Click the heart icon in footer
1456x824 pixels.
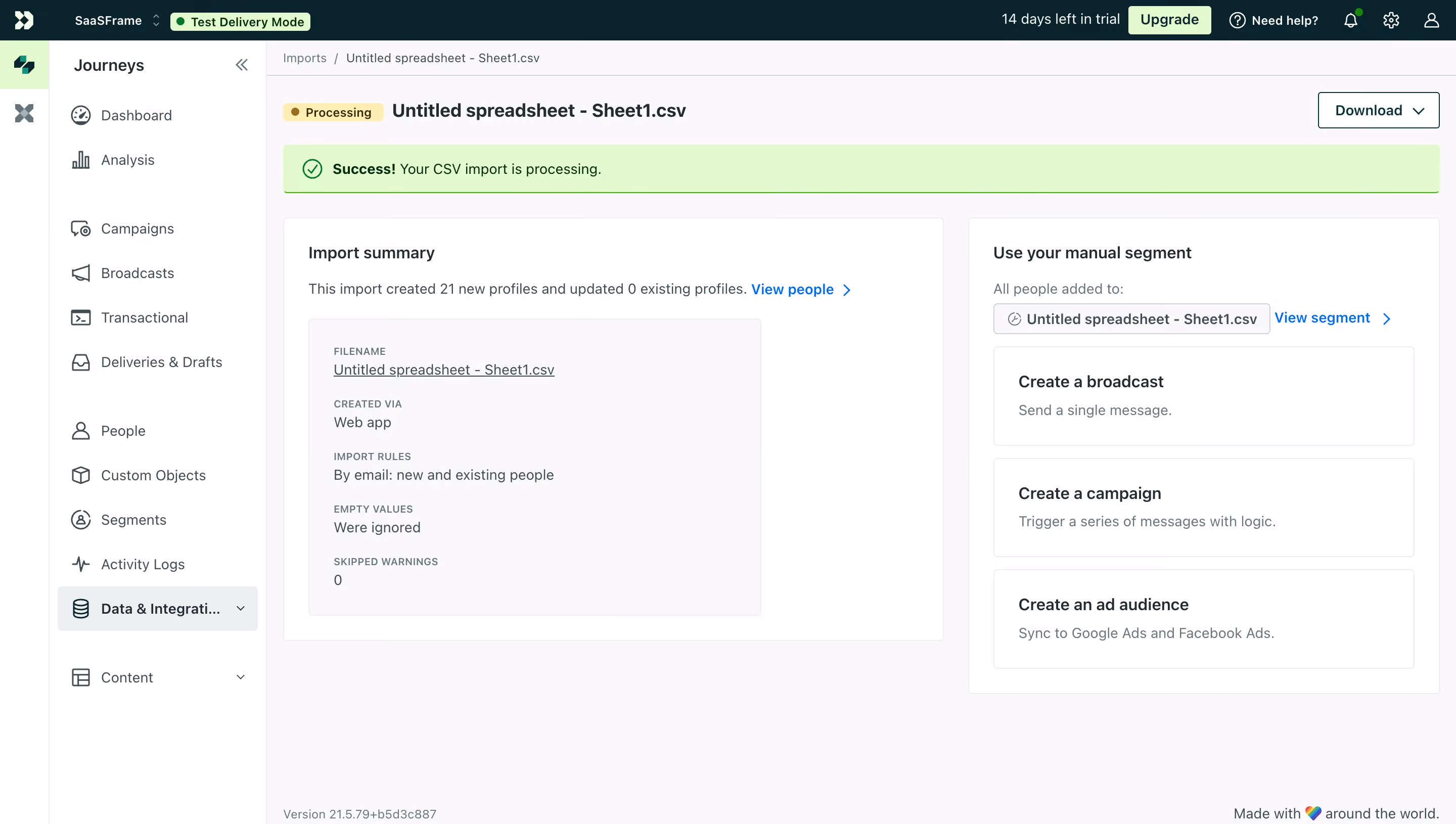pyautogui.click(x=1313, y=813)
